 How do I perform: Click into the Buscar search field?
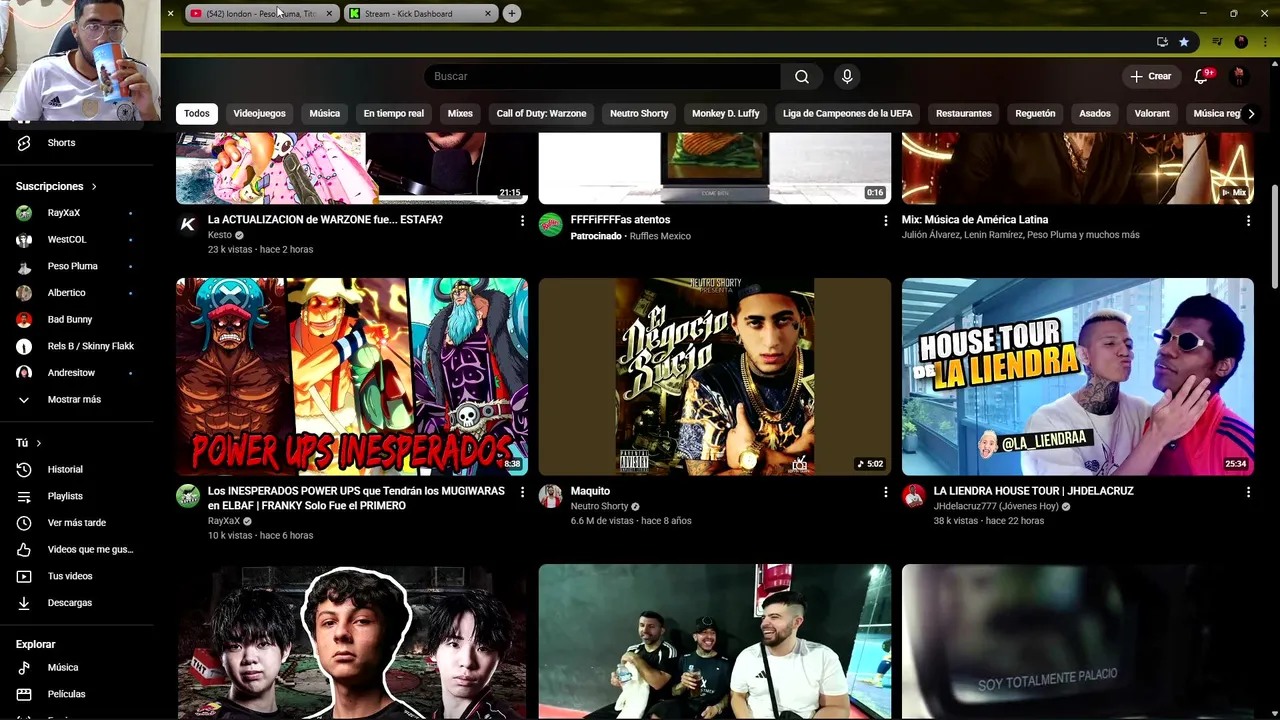click(x=602, y=76)
